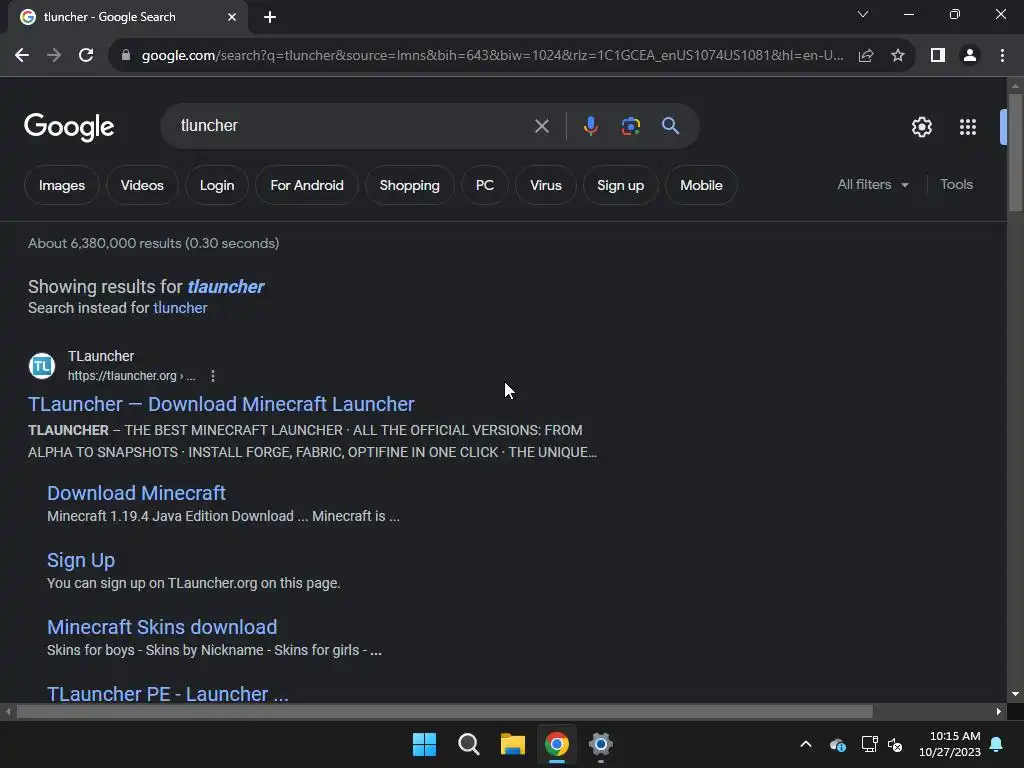1024x768 pixels.
Task: Search by image with Google Lens
Action: click(630, 126)
